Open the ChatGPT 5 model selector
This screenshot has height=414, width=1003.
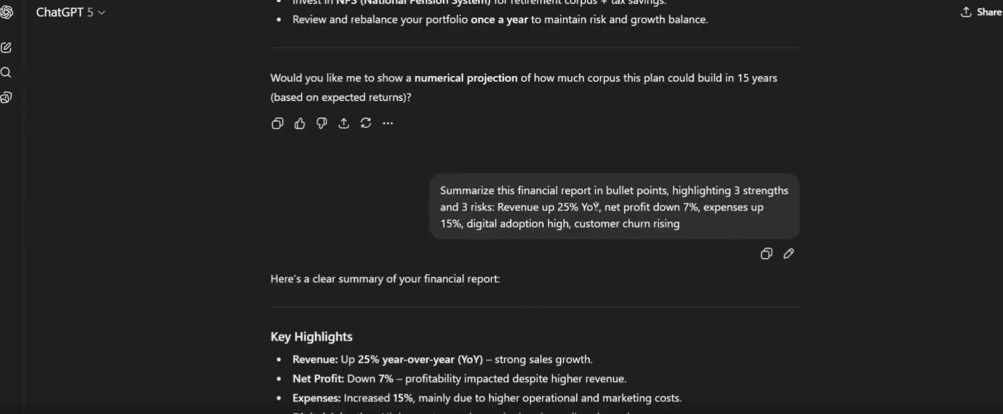pyautogui.click(x=70, y=12)
